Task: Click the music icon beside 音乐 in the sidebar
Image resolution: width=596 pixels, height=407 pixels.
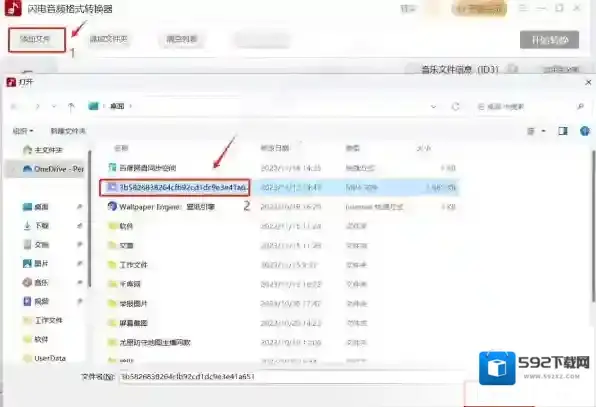Action: click(27, 282)
